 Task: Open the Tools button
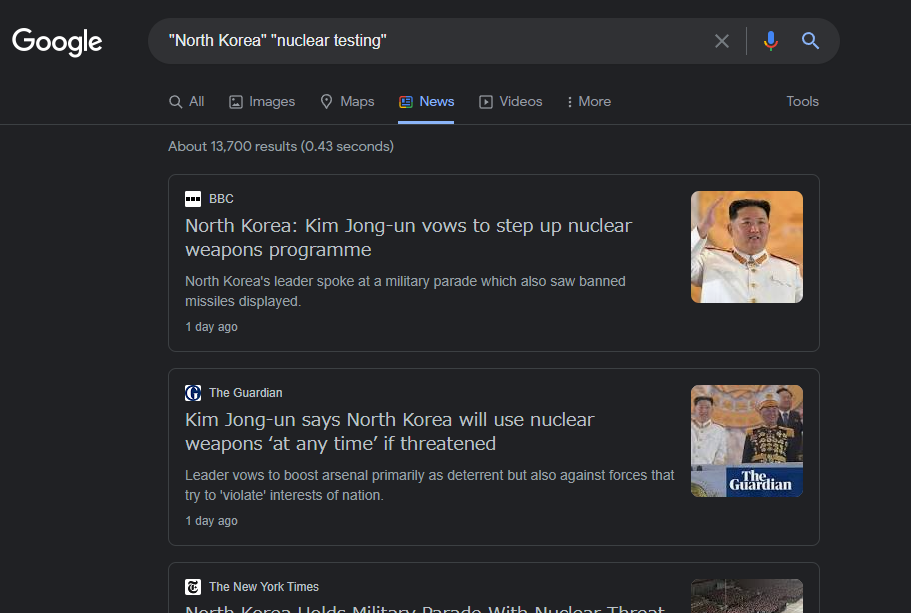coord(802,101)
